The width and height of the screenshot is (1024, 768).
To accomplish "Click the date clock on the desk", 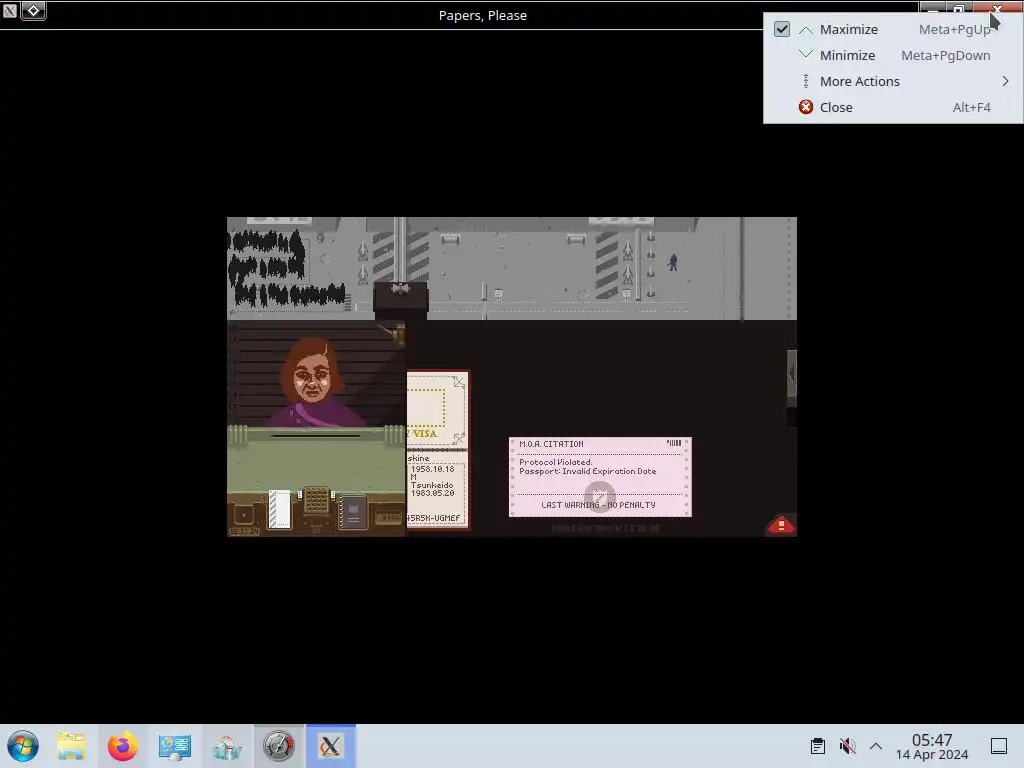I will point(244,532).
